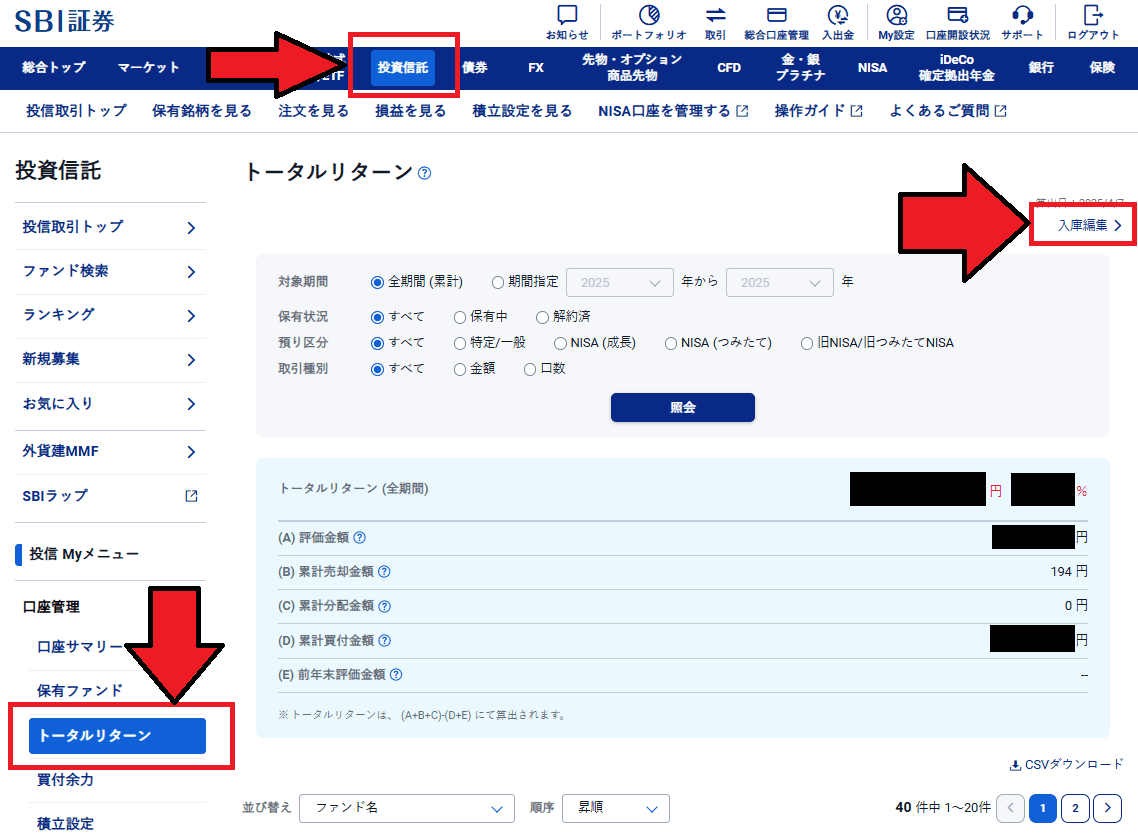Open the start year 2025 dropdown
Viewport: 1138px width, 839px height.
[x=621, y=283]
